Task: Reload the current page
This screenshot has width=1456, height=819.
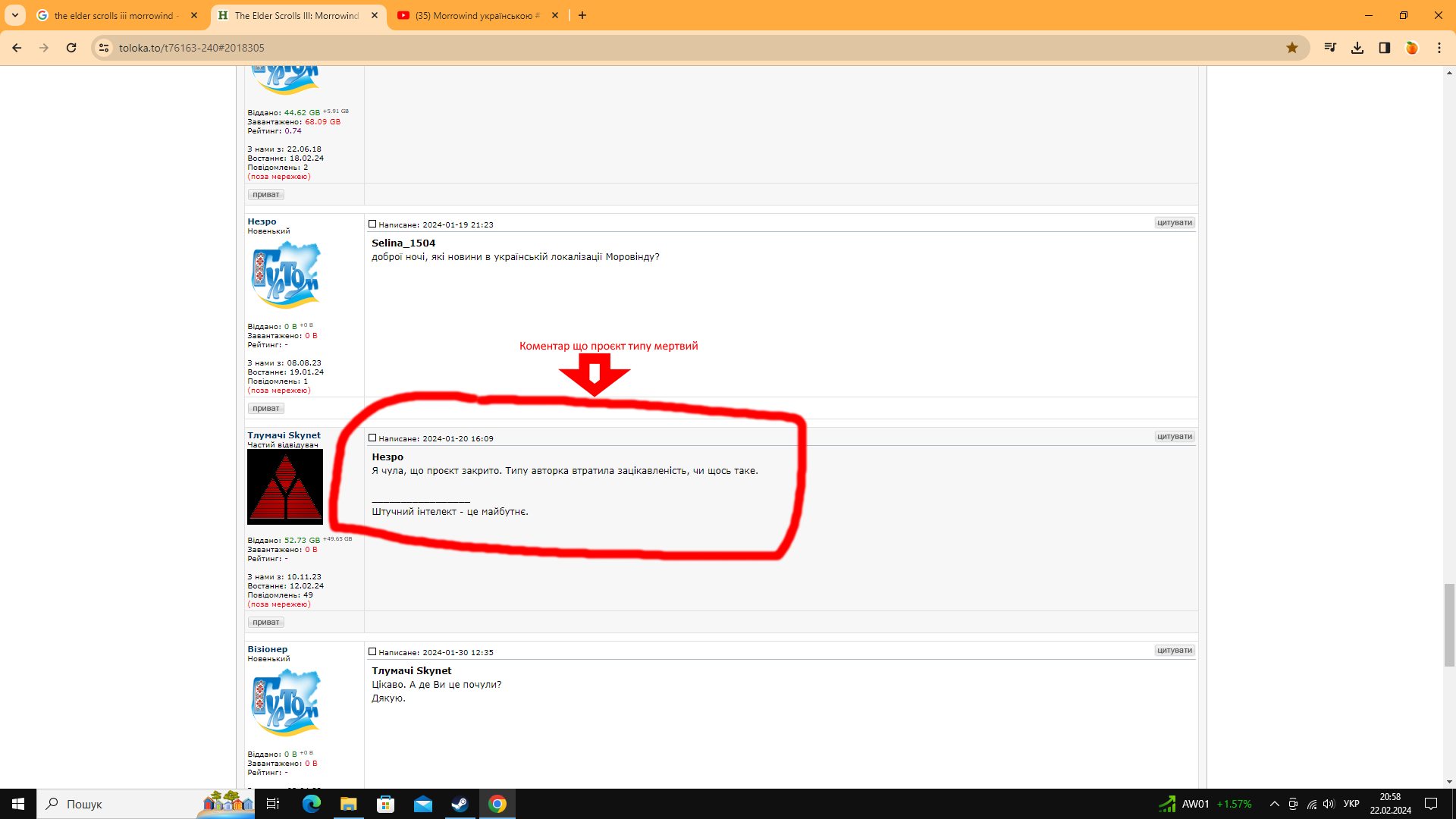Action: click(x=71, y=48)
